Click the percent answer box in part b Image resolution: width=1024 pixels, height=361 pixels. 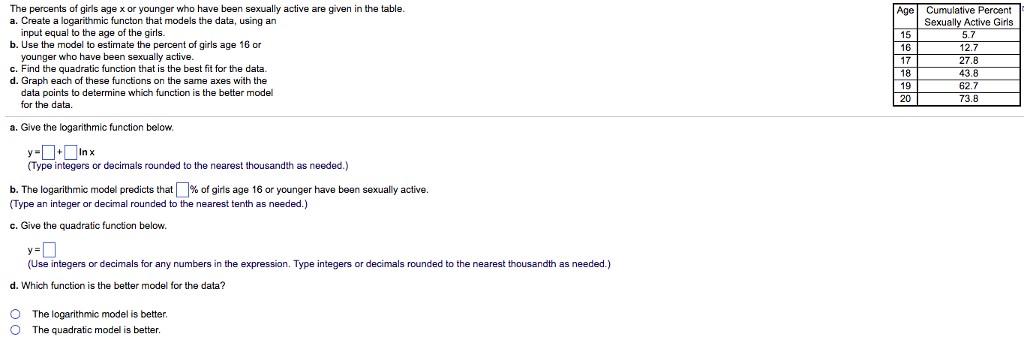point(182,190)
